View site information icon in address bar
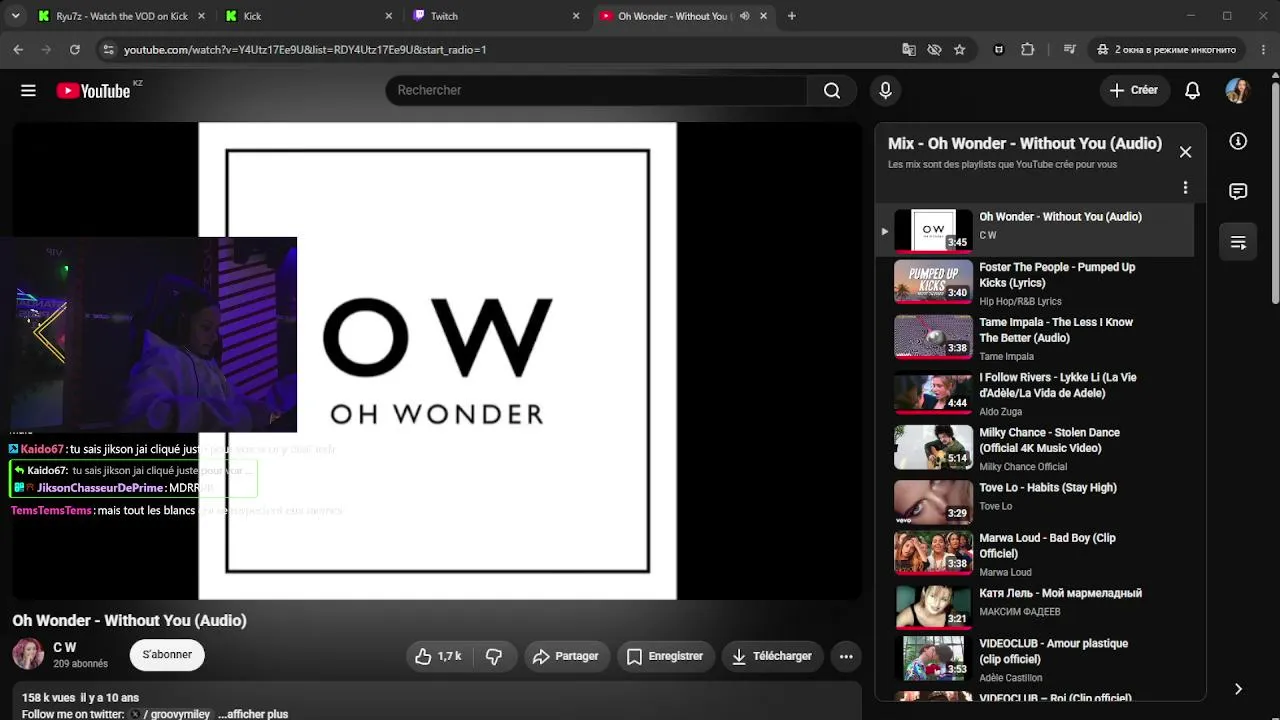Screen dimensions: 1280x720 pyautogui.click(x=108, y=49)
